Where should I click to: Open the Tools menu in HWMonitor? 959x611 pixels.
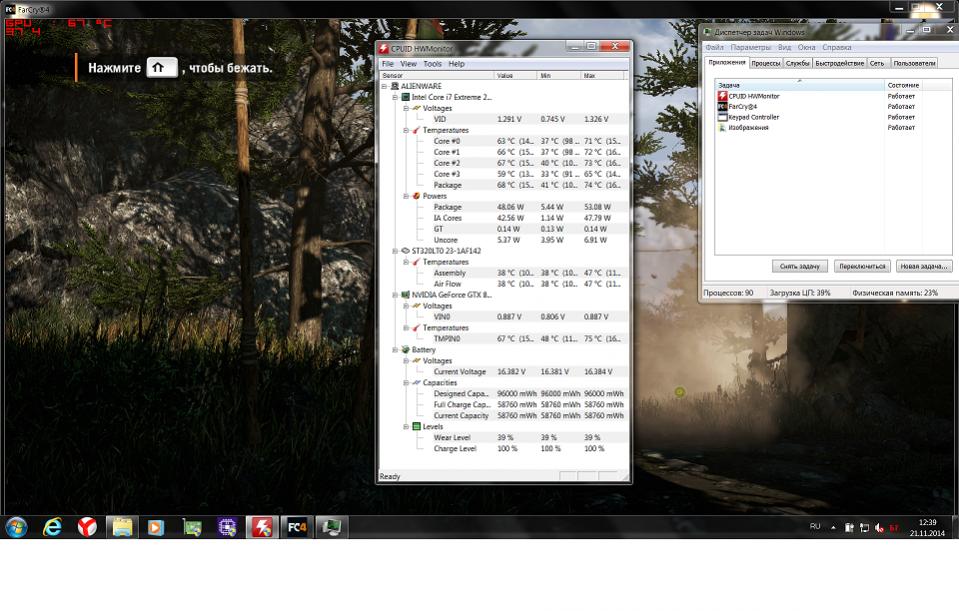tap(432, 64)
